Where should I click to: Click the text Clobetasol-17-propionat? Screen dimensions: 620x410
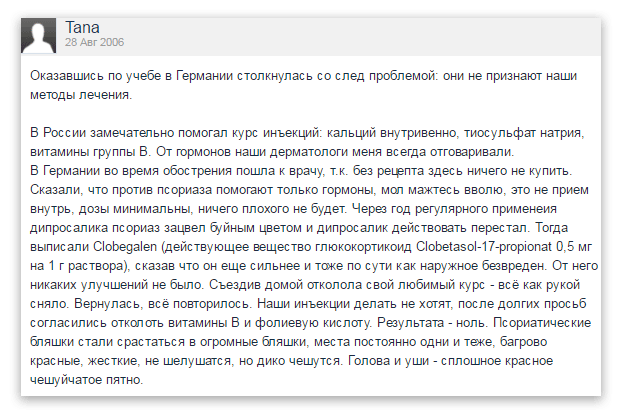point(484,247)
